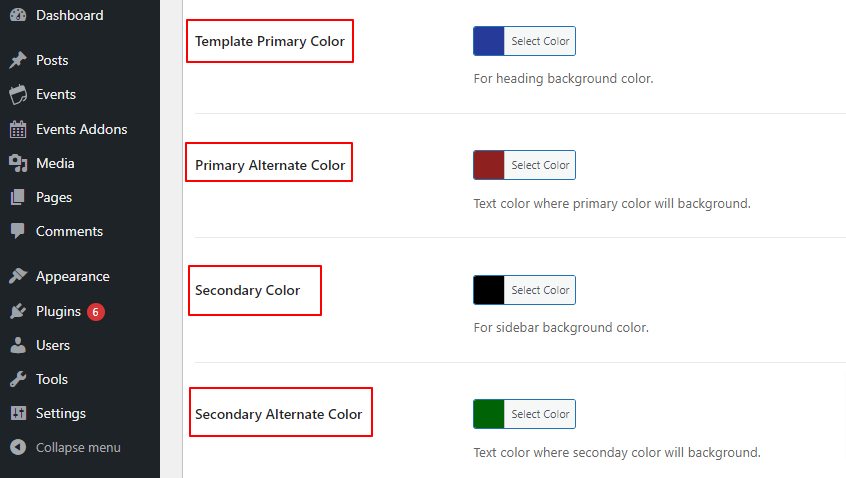846x478 pixels.
Task: Click the black Secondary Color swatch
Action: (489, 290)
